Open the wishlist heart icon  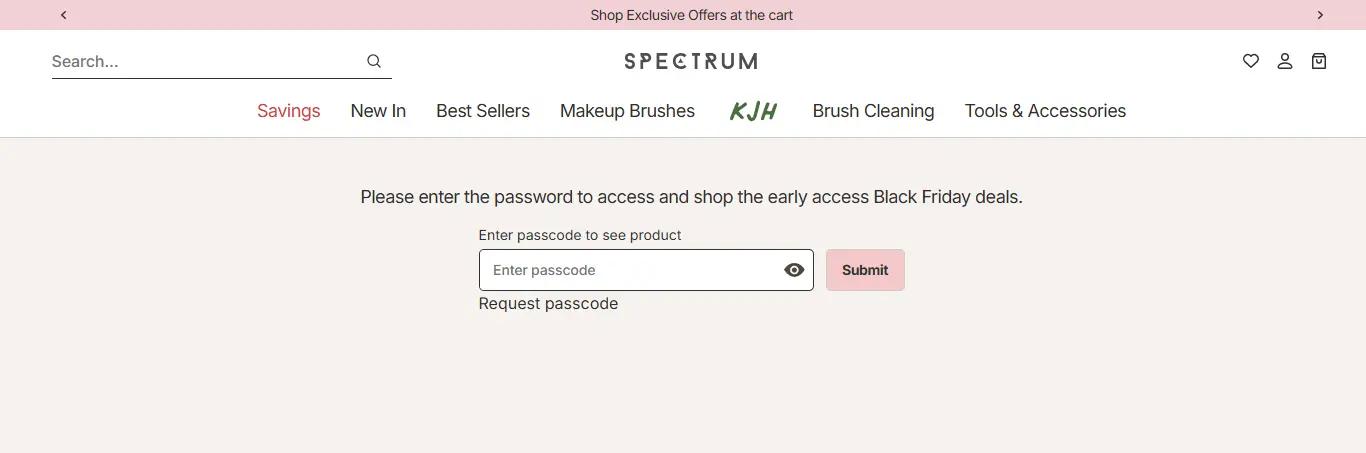pos(1250,61)
